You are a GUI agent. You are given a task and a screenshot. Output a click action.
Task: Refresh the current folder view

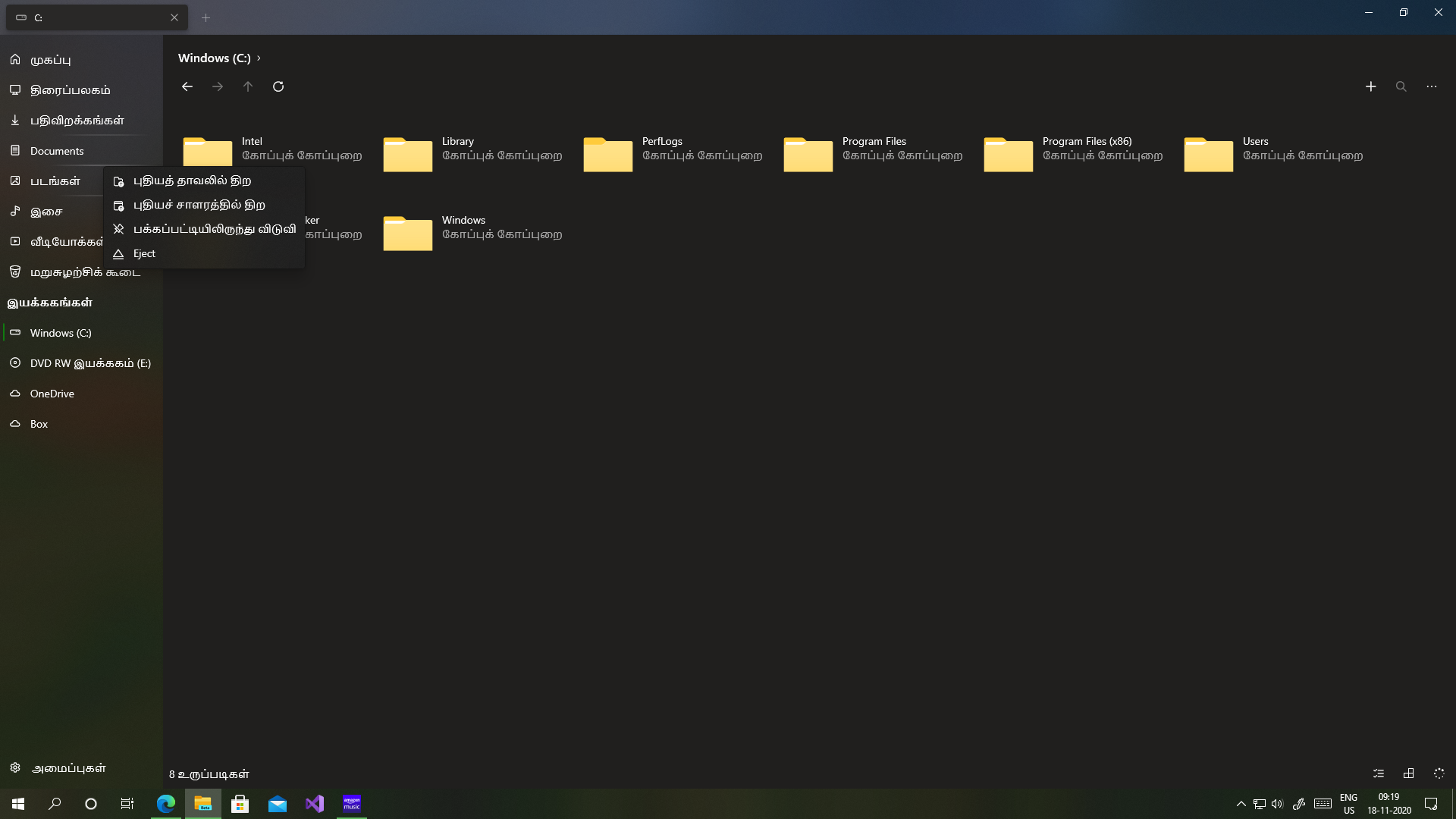(x=278, y=86)
